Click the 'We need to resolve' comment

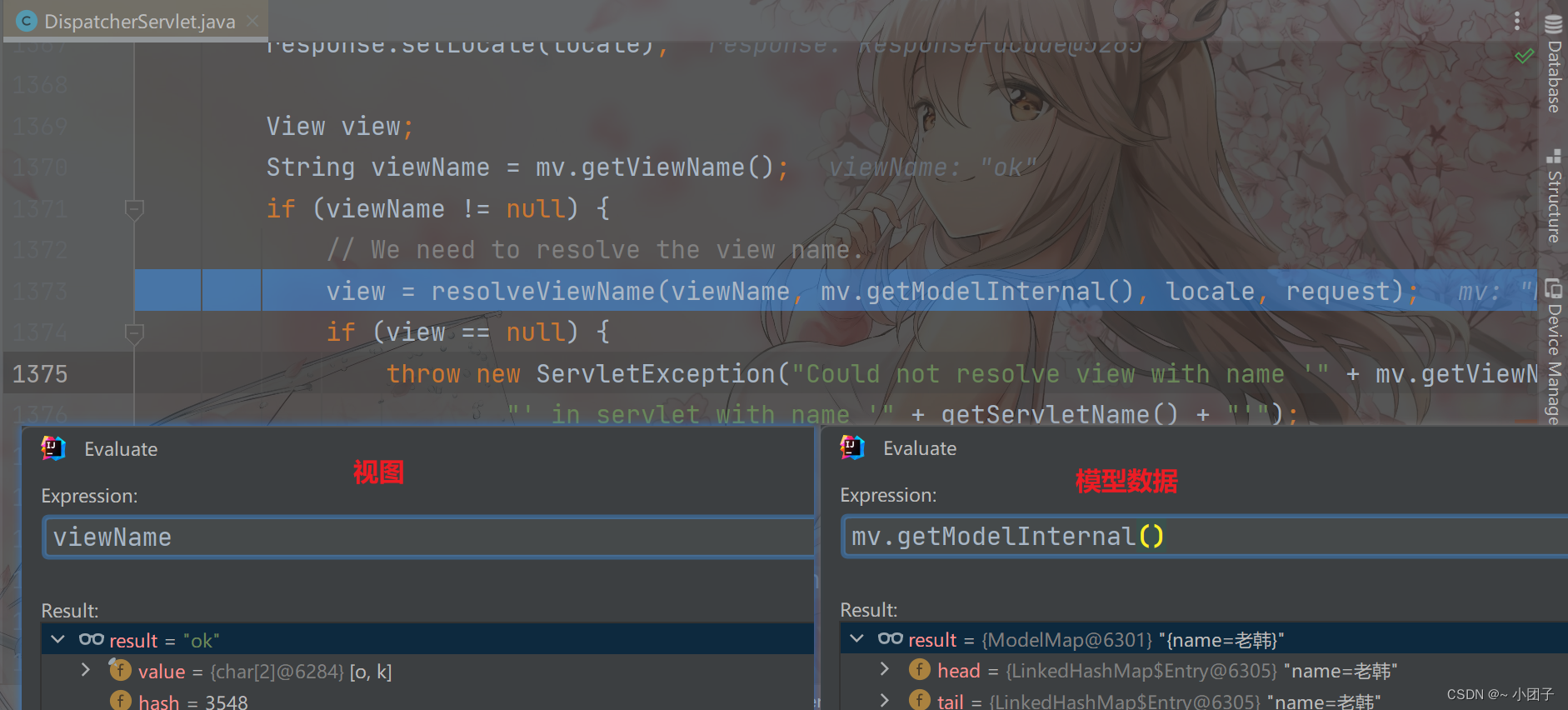(x=595, y=250)
